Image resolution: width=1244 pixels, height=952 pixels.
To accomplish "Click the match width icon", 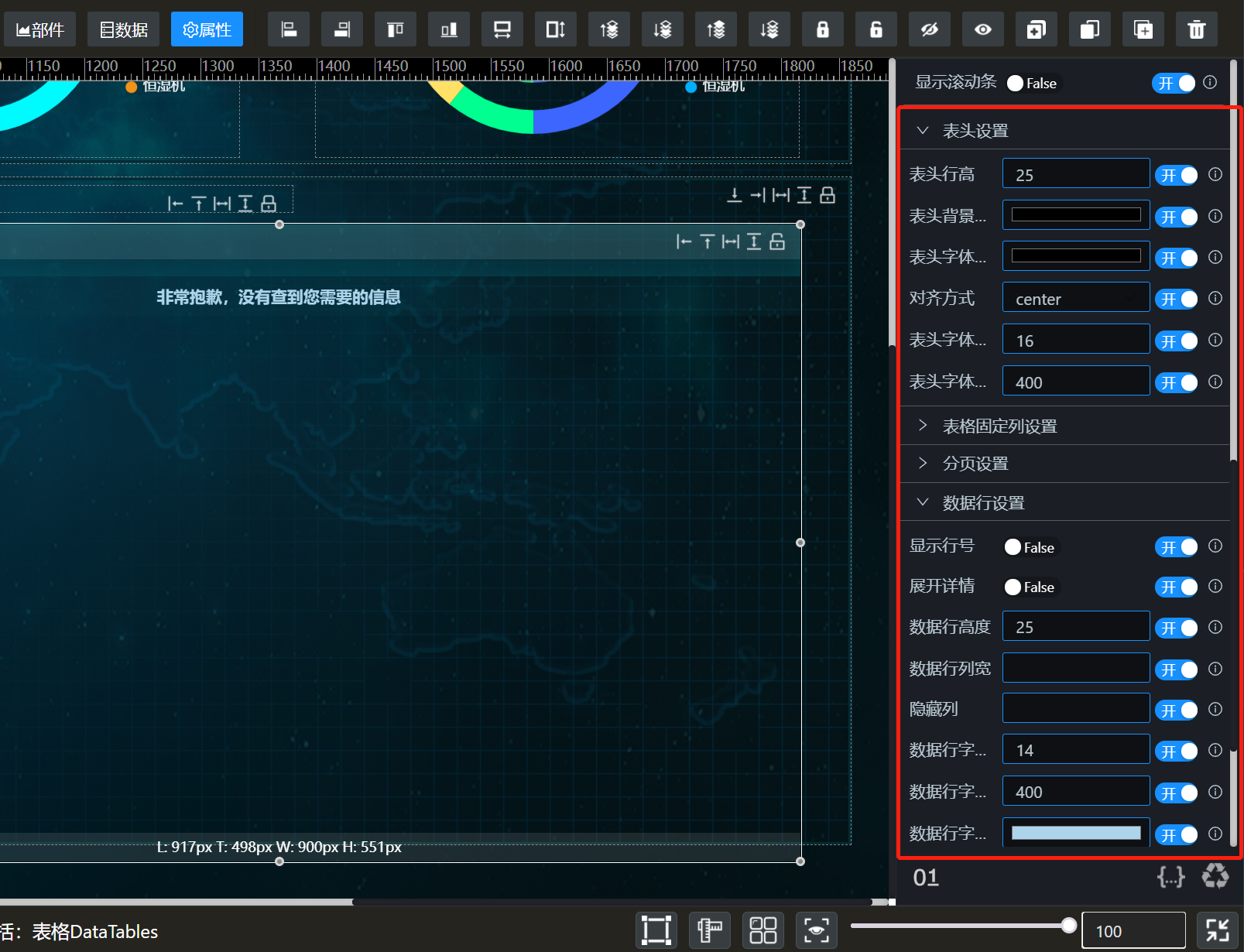I will coord(502,29).
